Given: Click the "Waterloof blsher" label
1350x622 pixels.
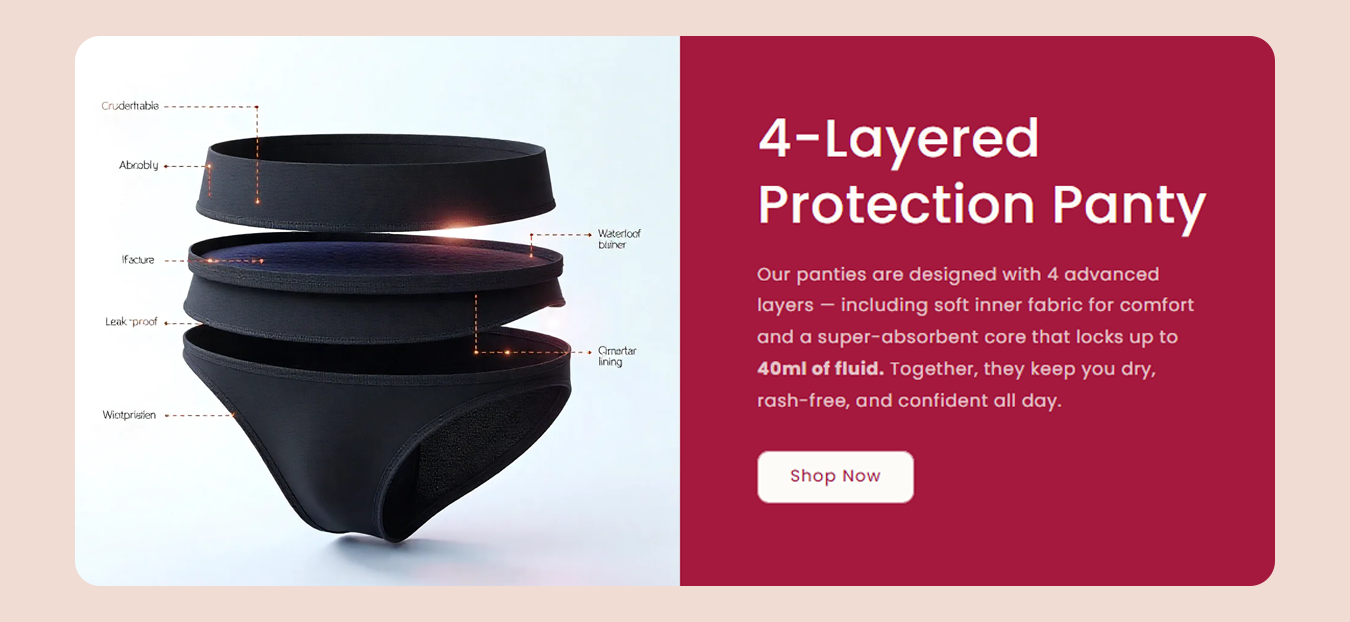Looking at the screenshot, I should click(619, 239).
